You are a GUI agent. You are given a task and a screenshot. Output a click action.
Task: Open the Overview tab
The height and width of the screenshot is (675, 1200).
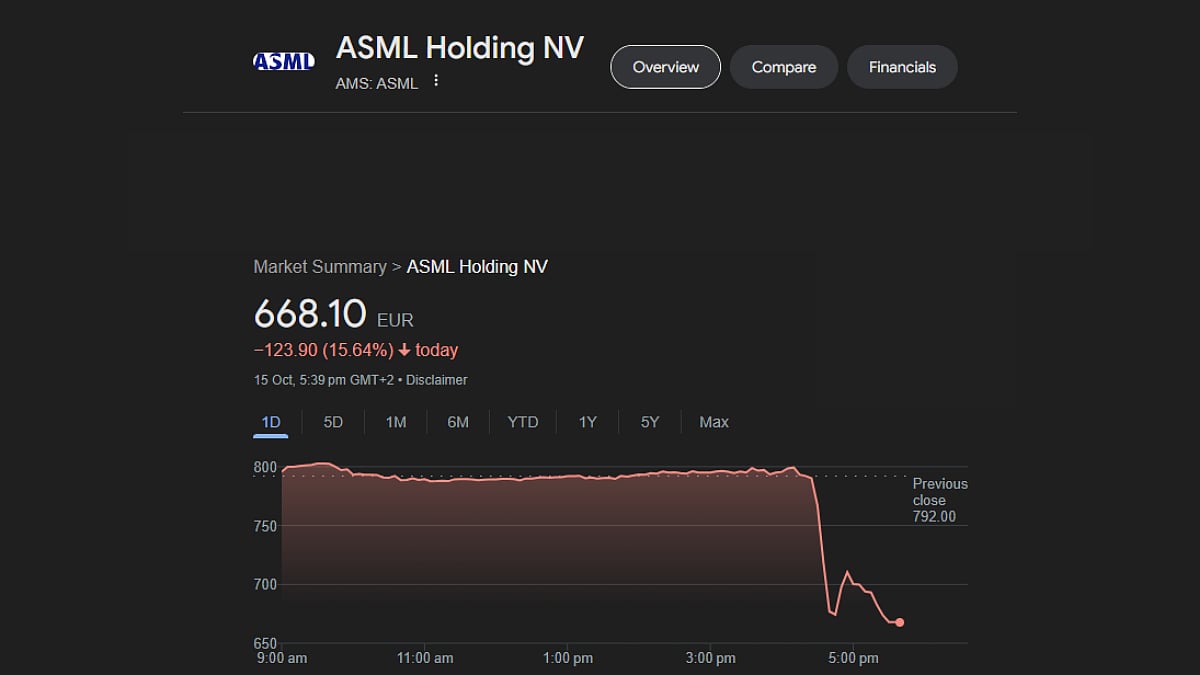click(665, 67)
